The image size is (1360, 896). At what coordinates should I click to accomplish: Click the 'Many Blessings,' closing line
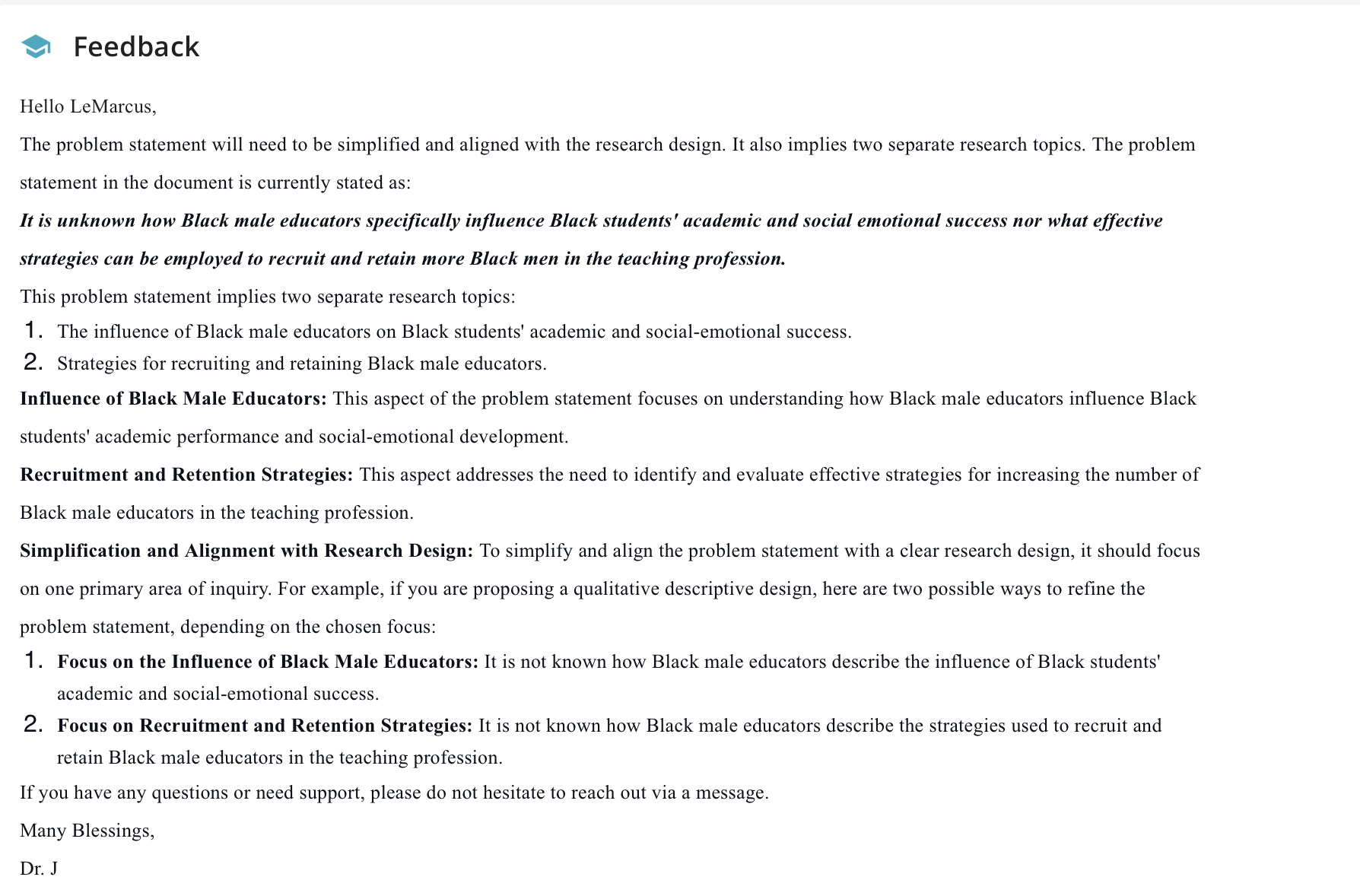[87, 831]
